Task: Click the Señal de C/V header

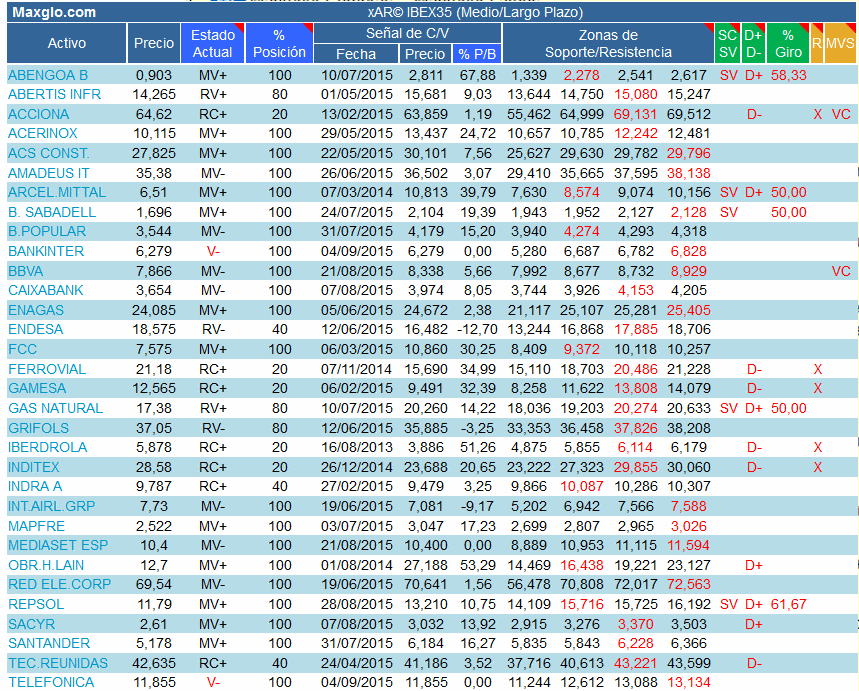Action: [x=408, y=33]
